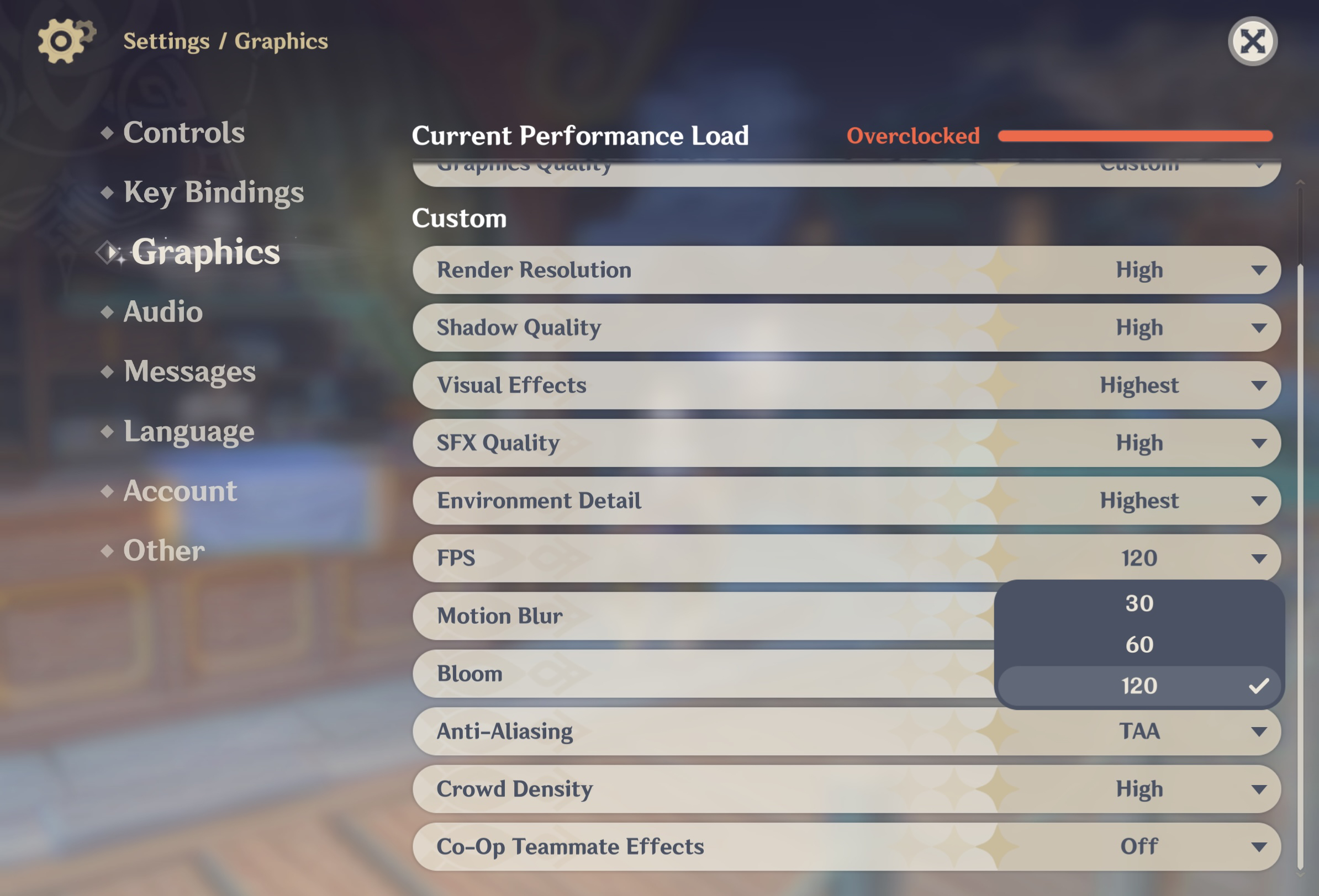Expand the Shadow Quality dropdown
Image resolution: width=1319 pixels, height=896 pixels.
click(x=1258, y=327)
